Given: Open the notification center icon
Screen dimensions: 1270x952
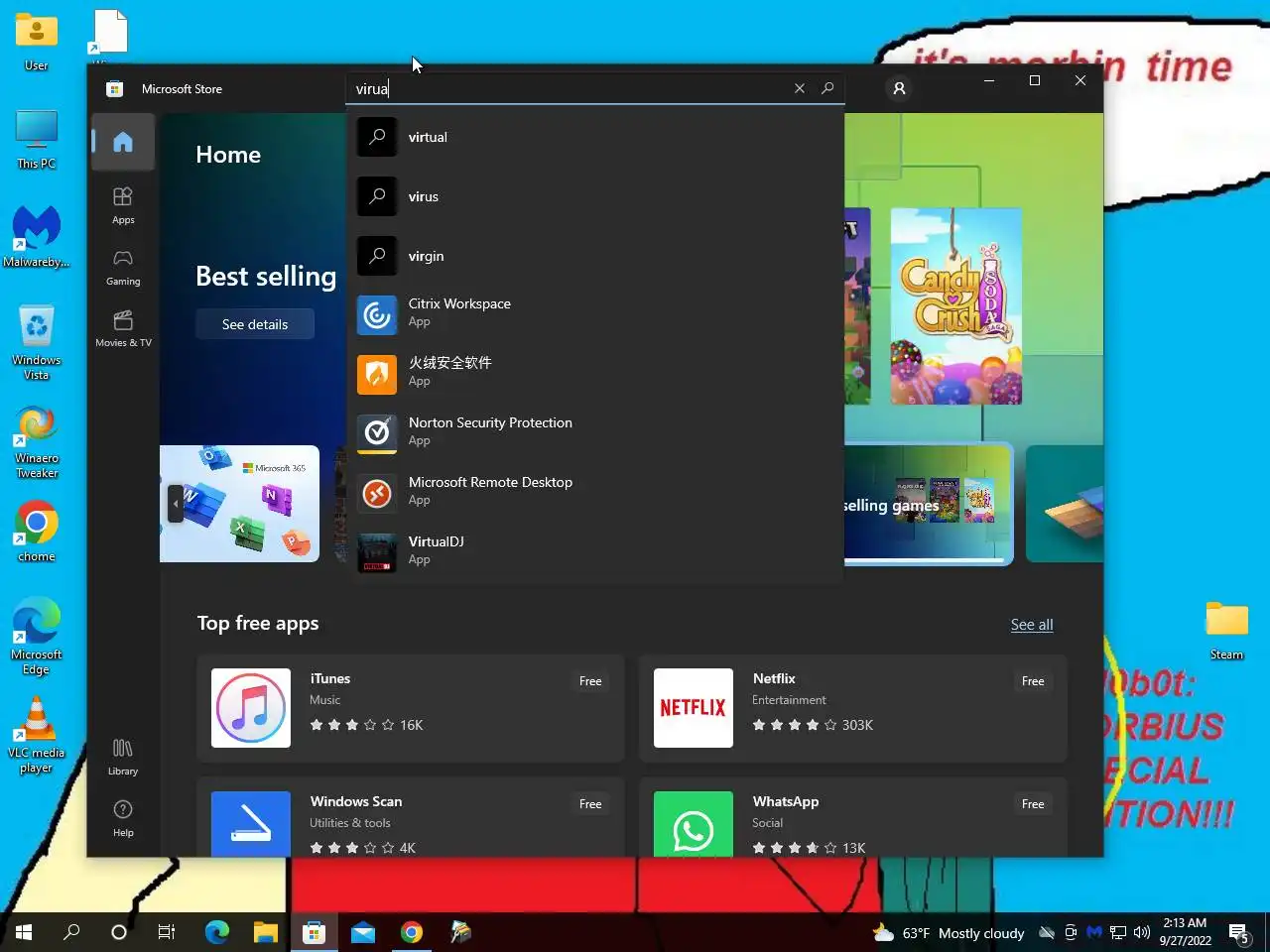Looking at the screenshot, I should (1238, 932).
